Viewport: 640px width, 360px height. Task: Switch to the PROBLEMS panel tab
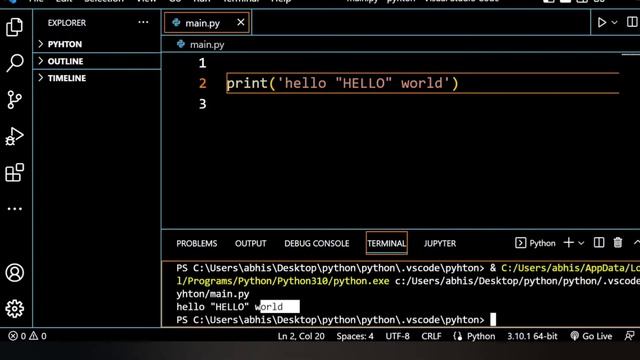[x=197, y=243]
